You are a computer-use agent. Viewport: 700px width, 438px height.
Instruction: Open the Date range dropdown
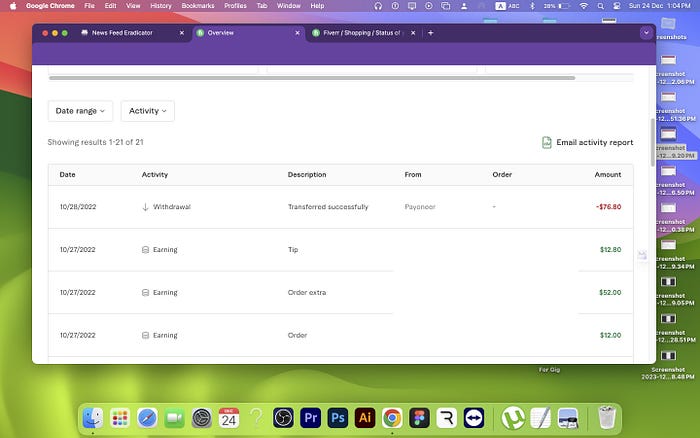click(x=80, y=111)
